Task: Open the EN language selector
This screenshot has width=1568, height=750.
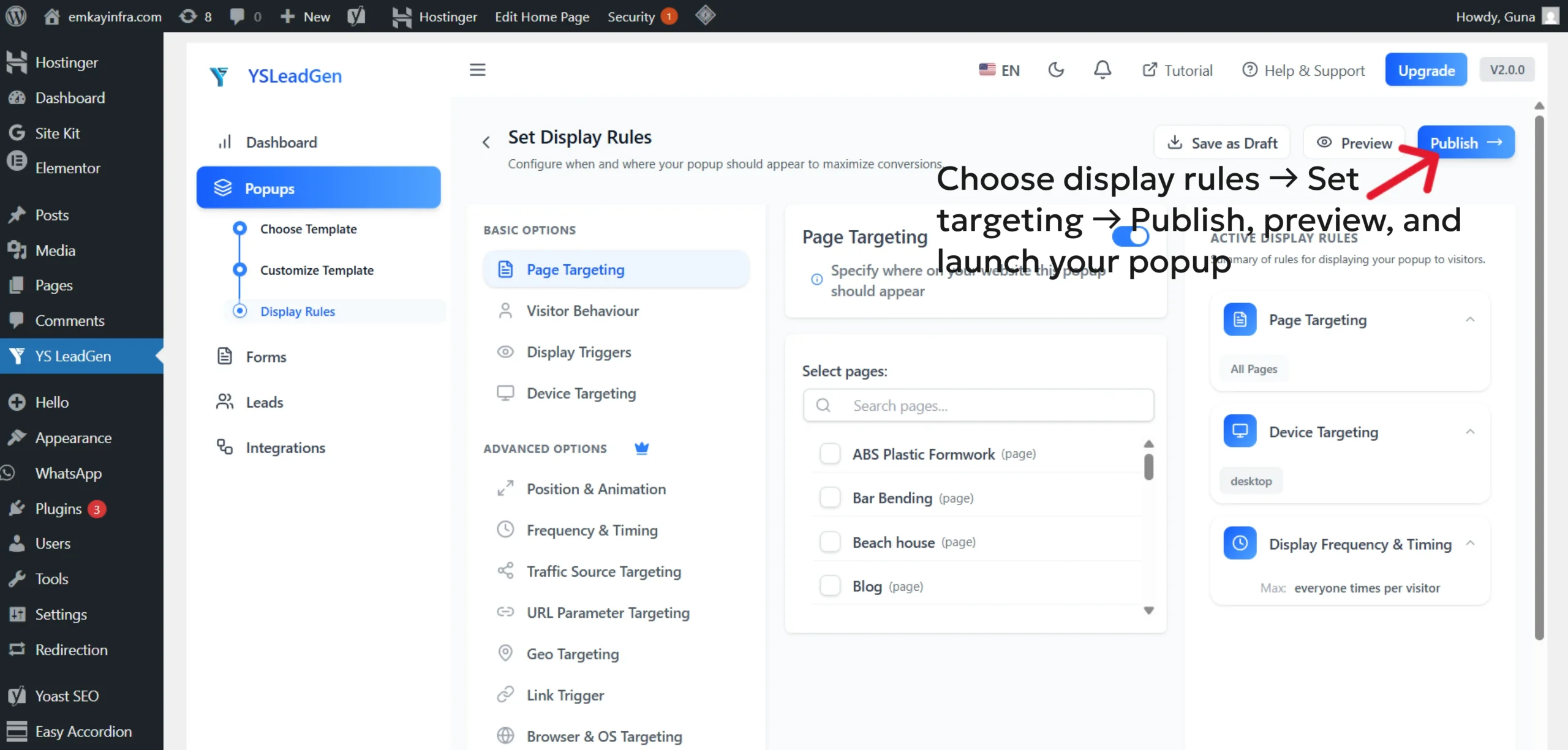Action: [1000, 70]
